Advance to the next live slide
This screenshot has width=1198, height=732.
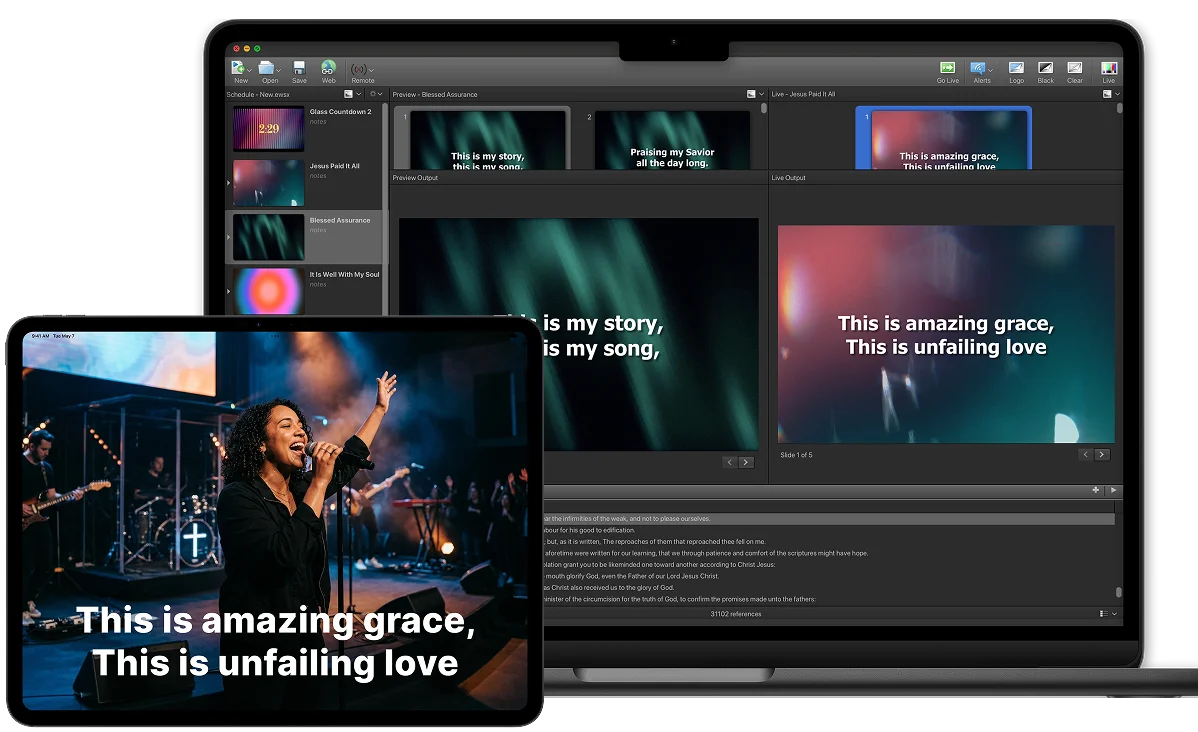click(x=1102, y=454)
